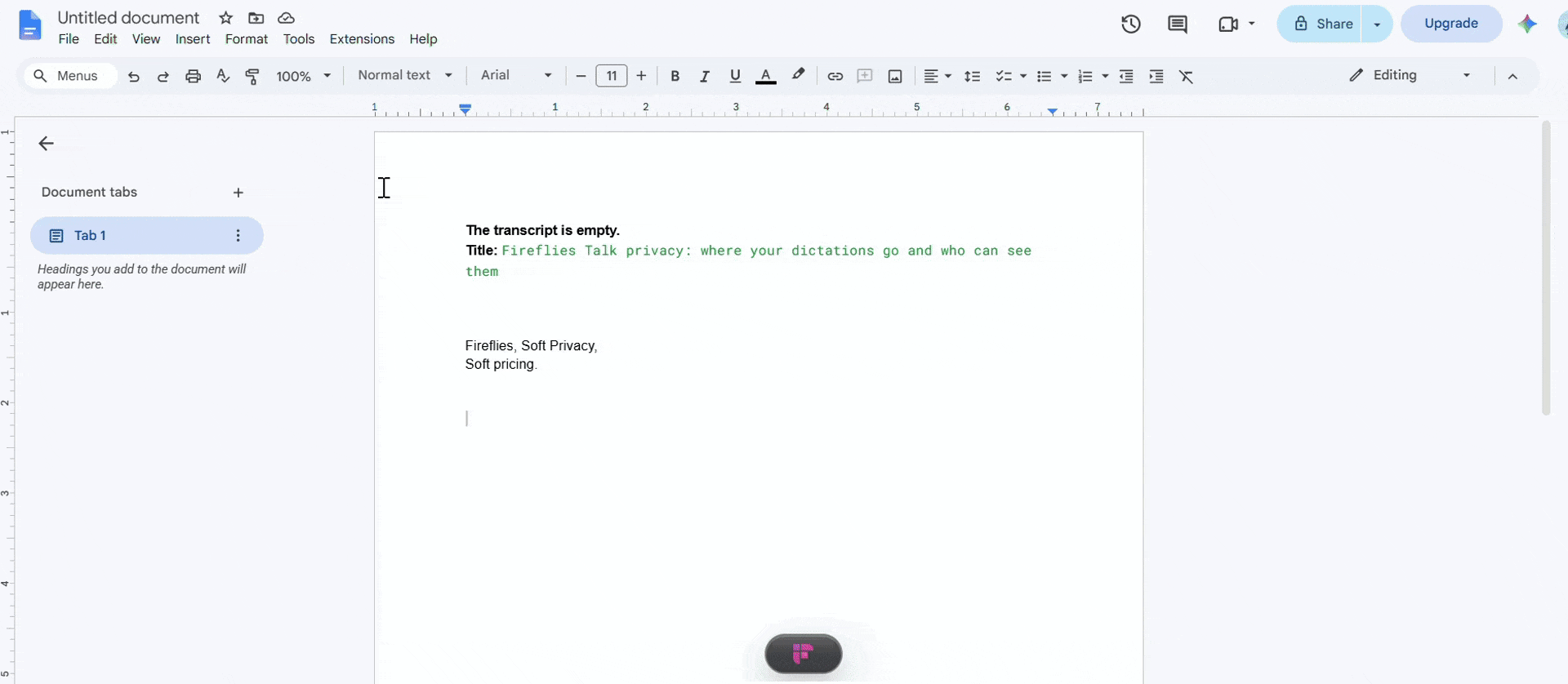Open the Extensions menu
Image resolution: width=1568 pixels, height=684 pixels.
pyautogui.click(x=362, y=39)
